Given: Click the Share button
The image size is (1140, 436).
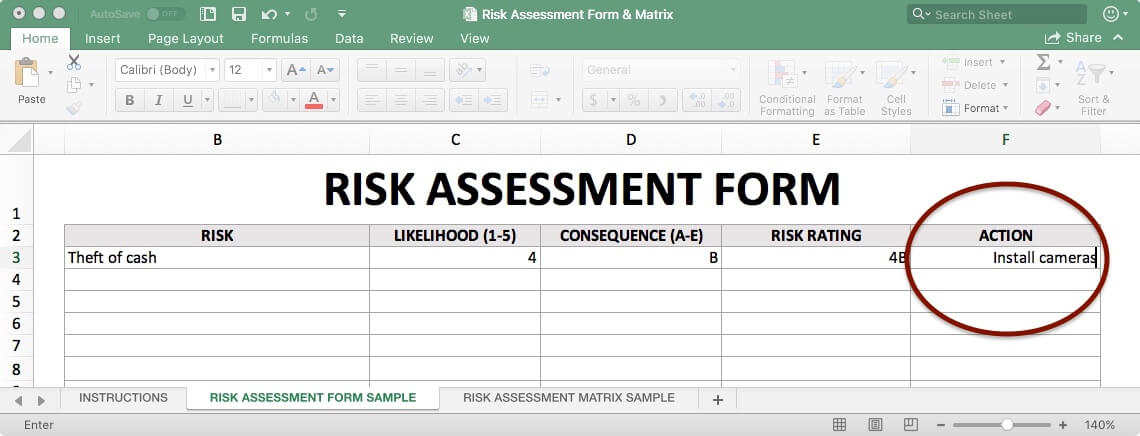Looking at the screenshot, I should pyautogui.click(x=1073, y=38).
